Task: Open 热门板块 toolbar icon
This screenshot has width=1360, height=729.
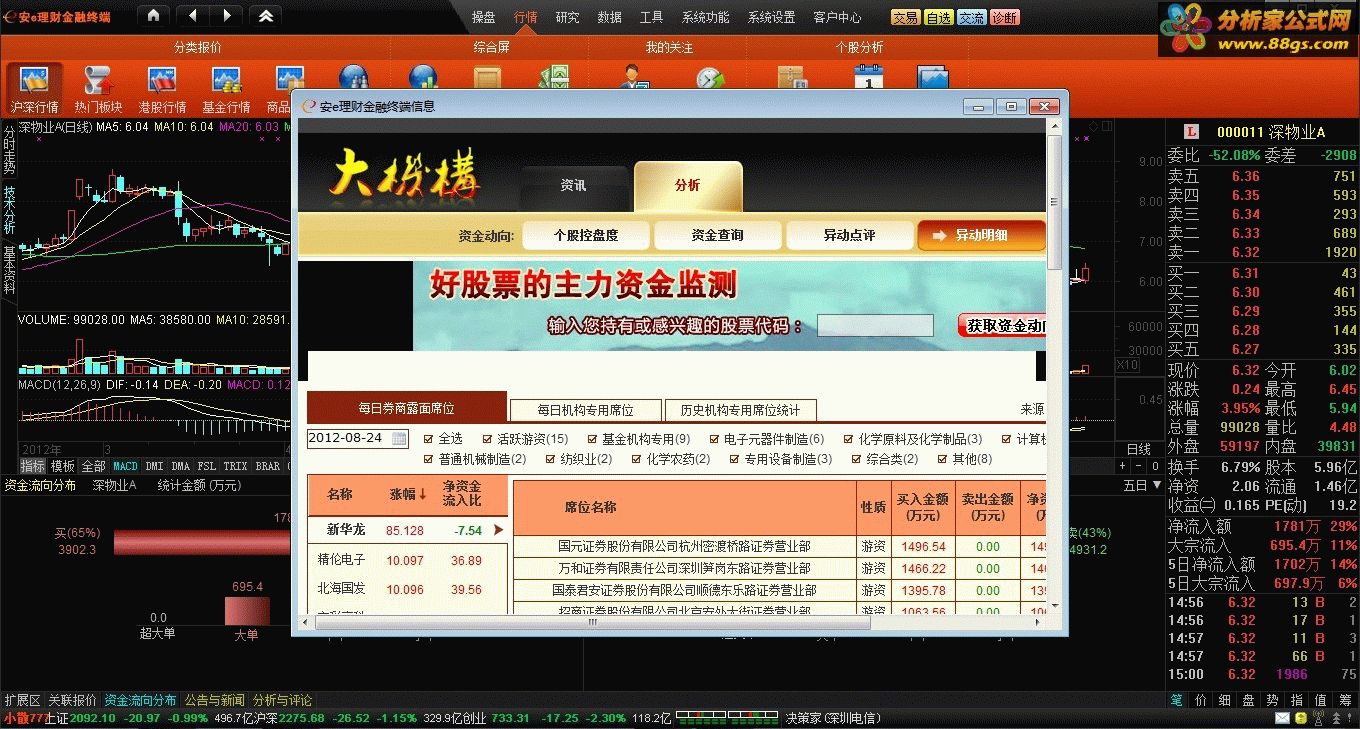Action: click(98, 90)
